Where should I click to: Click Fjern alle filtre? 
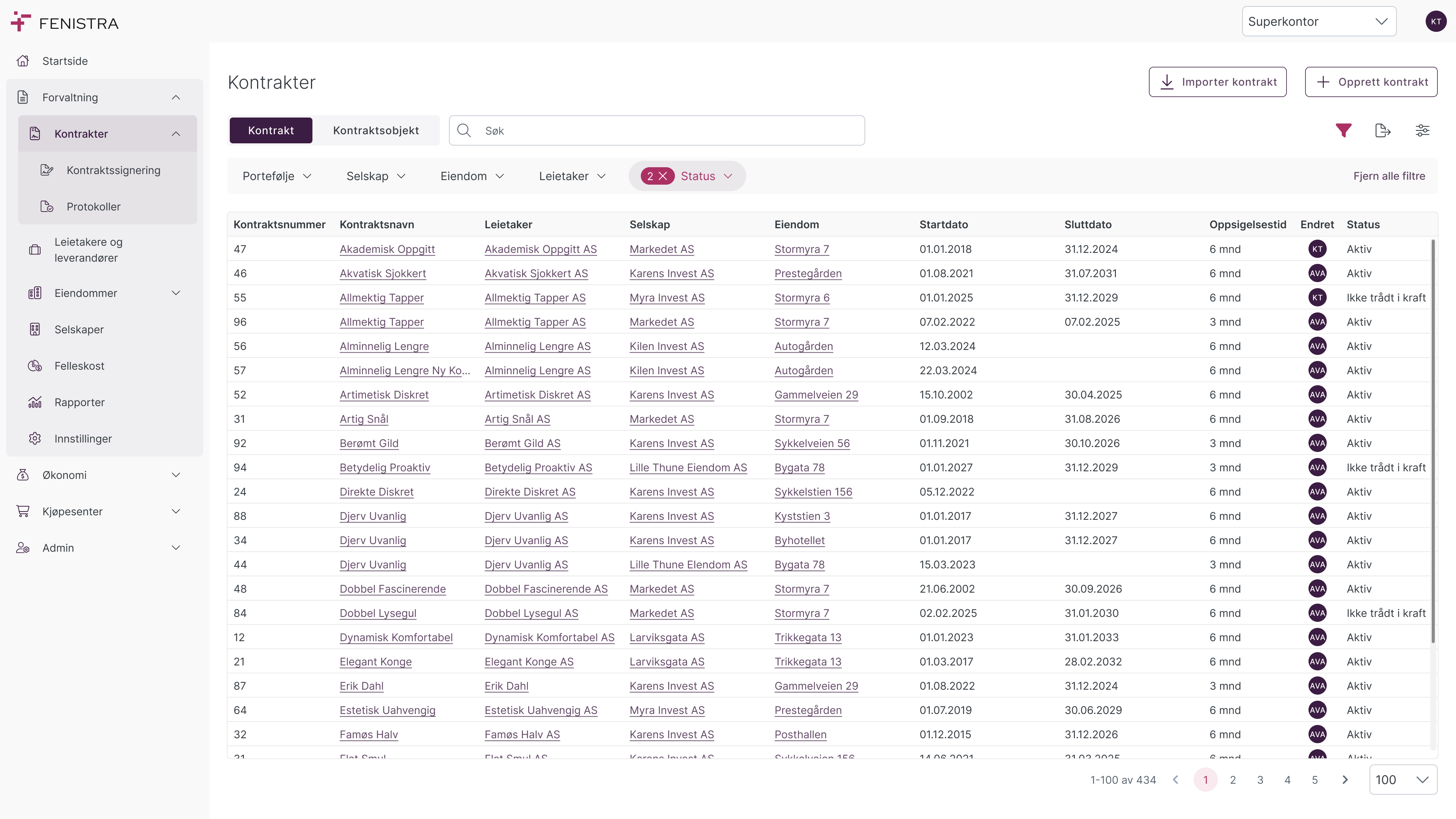point(1389,176)
